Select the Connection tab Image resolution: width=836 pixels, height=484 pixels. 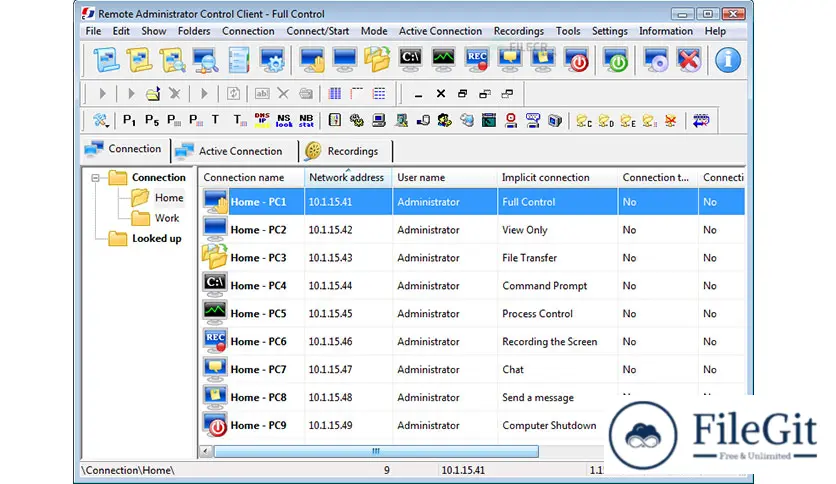click(126, 149)
